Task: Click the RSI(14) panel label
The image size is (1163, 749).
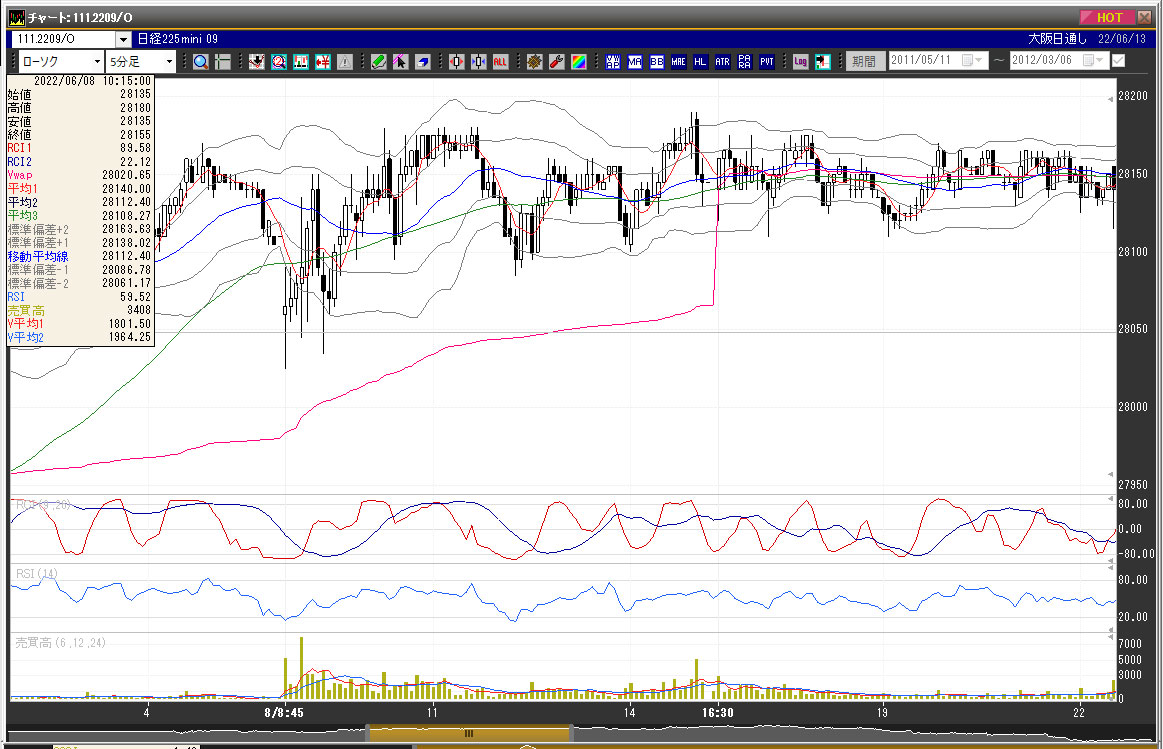Action: coord(36,573)
